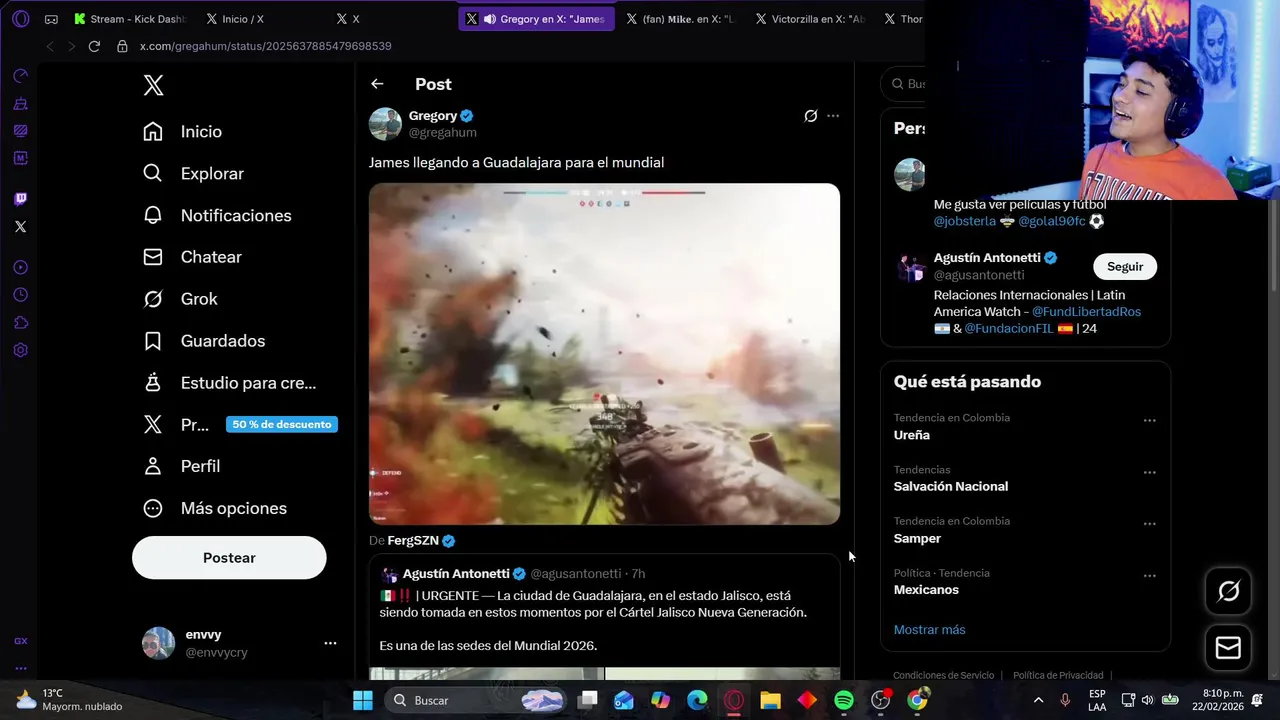Click the Grok icon on Gregory's post
Image resolution: width=1280 pixels, height=720 pixels.
click(811, 116)
